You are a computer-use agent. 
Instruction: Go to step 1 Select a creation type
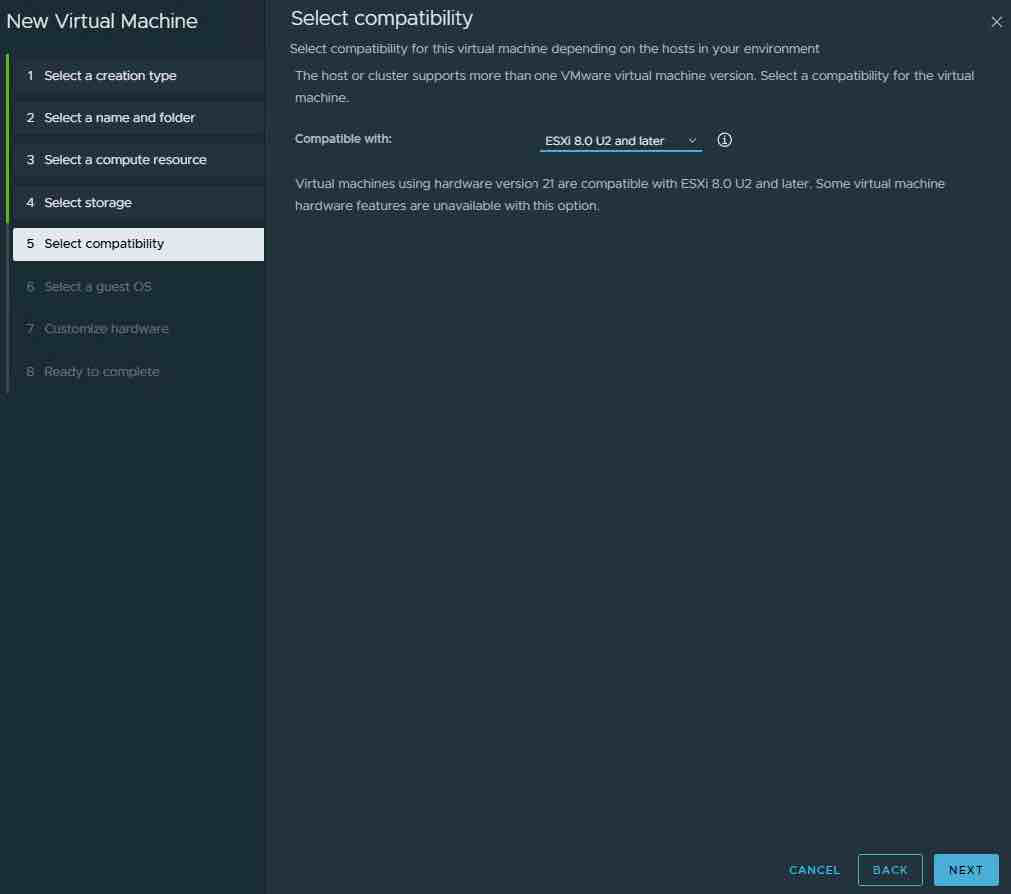(110, 76)
